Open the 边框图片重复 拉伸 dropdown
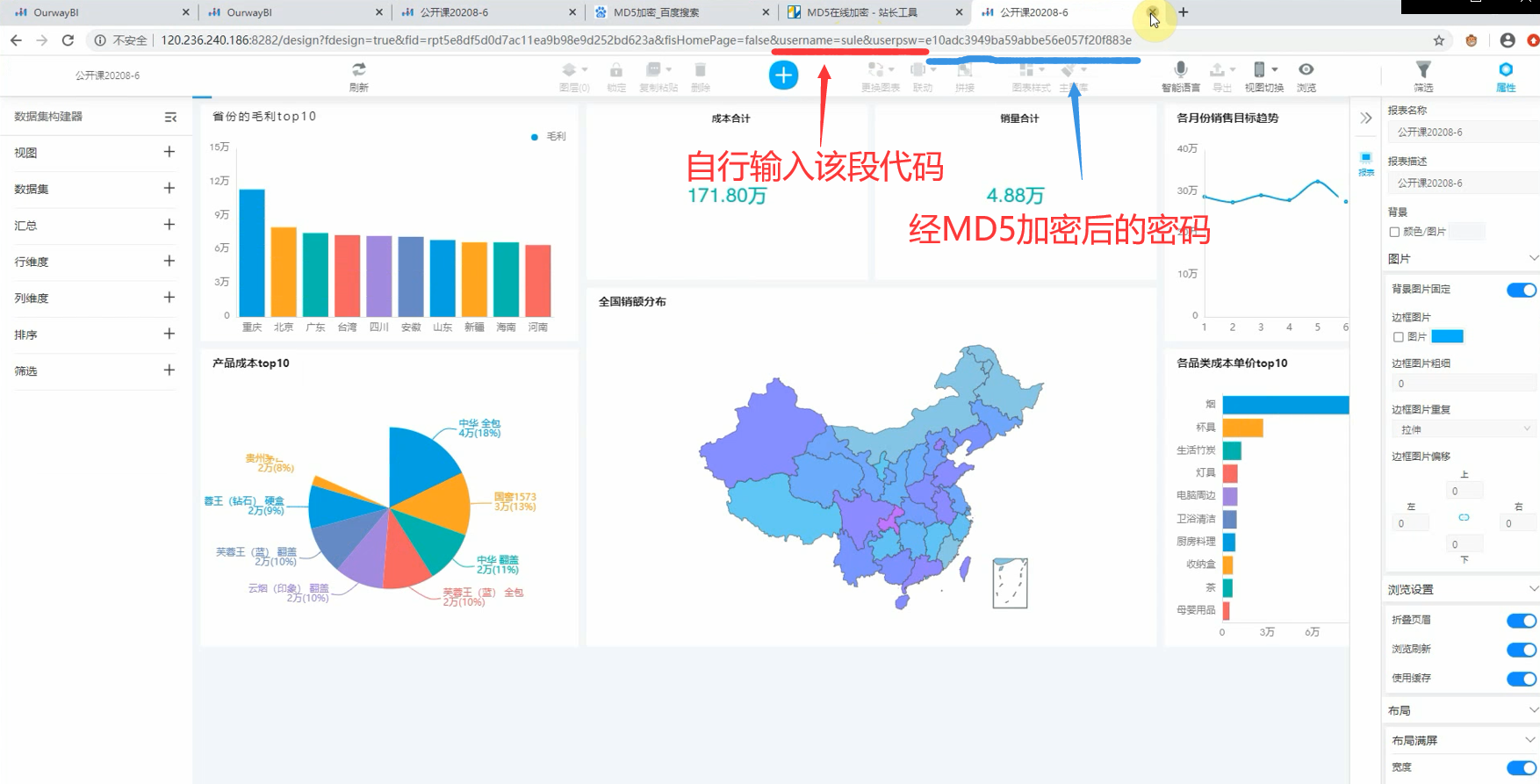This screenshot has height=784, width=1540. tap(1462, 429)
